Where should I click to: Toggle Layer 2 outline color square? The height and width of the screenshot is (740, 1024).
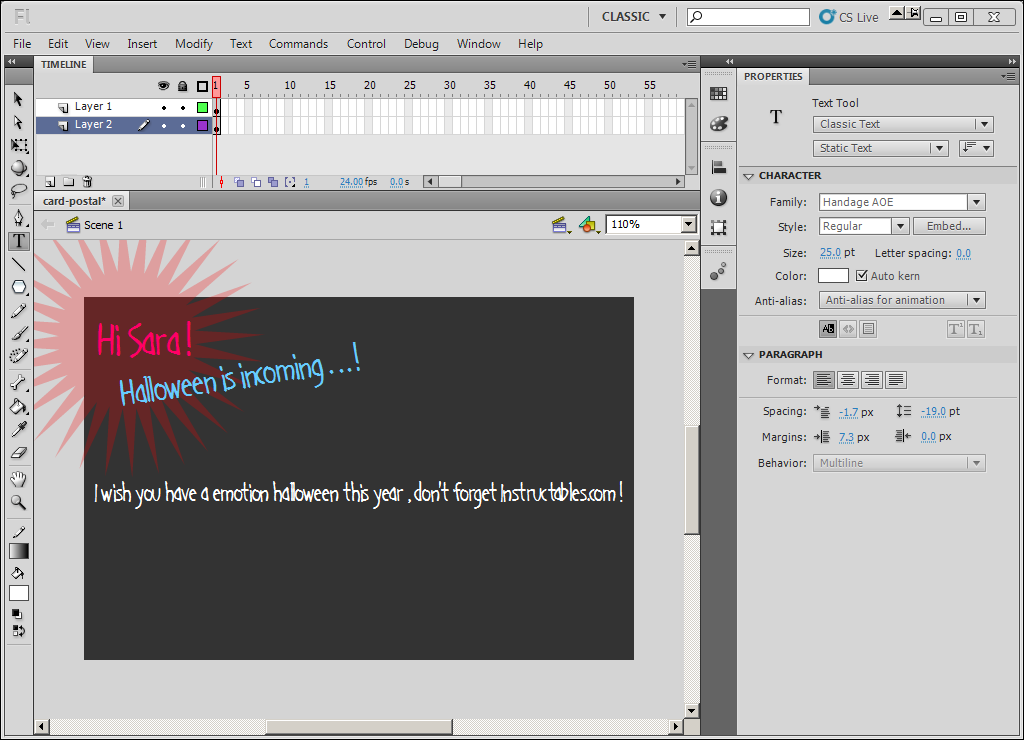pyautogui.click(x=202, y=125)
